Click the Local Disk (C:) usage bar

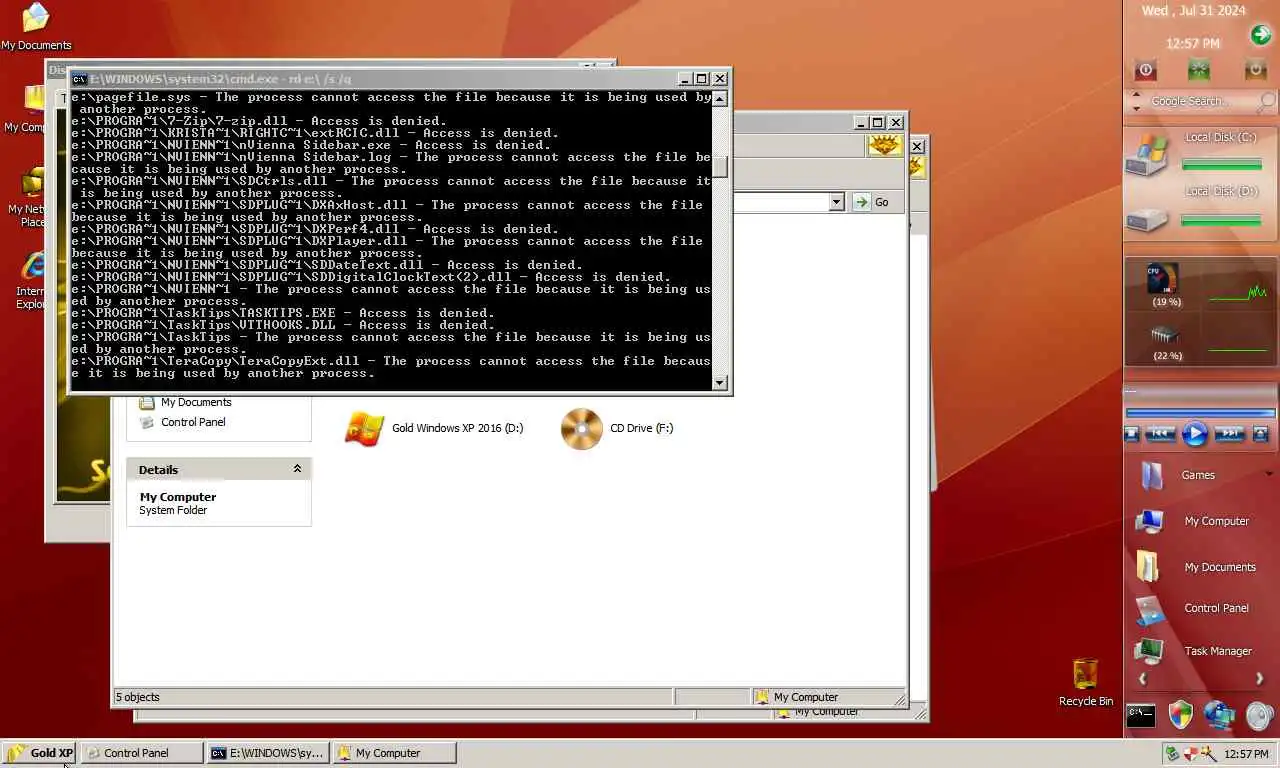[1221, 164]
